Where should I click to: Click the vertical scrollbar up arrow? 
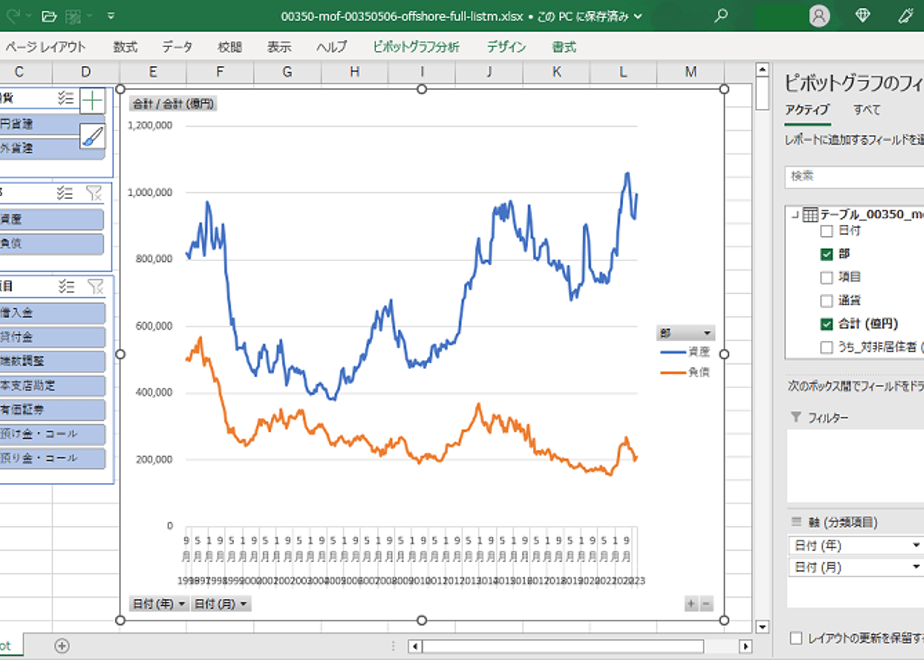(762, 70)
